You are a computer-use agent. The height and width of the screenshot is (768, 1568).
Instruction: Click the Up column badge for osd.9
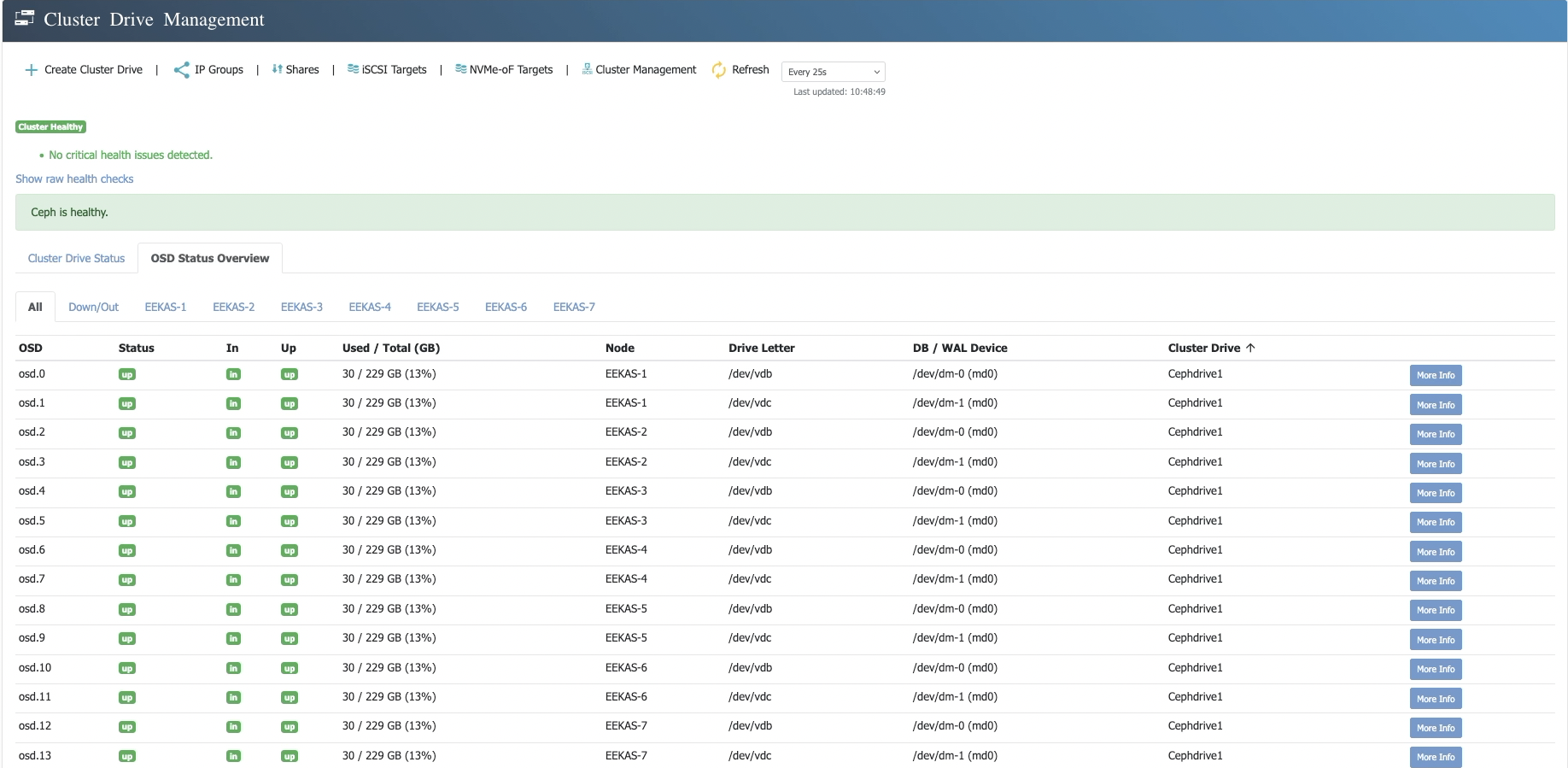(290, 639)
